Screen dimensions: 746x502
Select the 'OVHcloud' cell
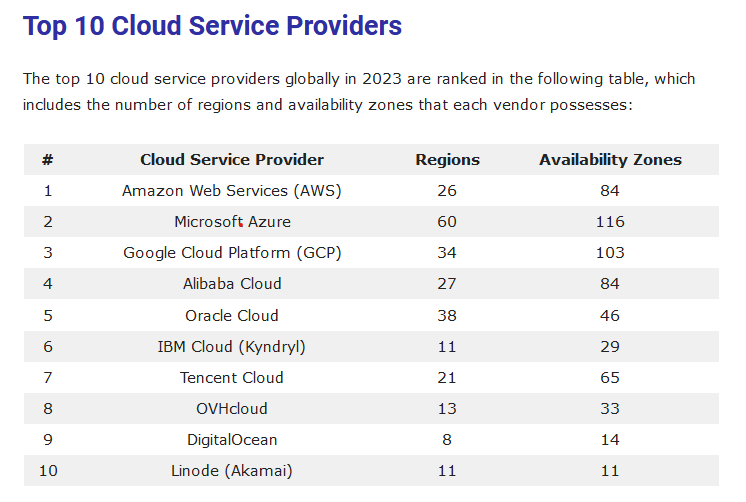pos(232,408)
